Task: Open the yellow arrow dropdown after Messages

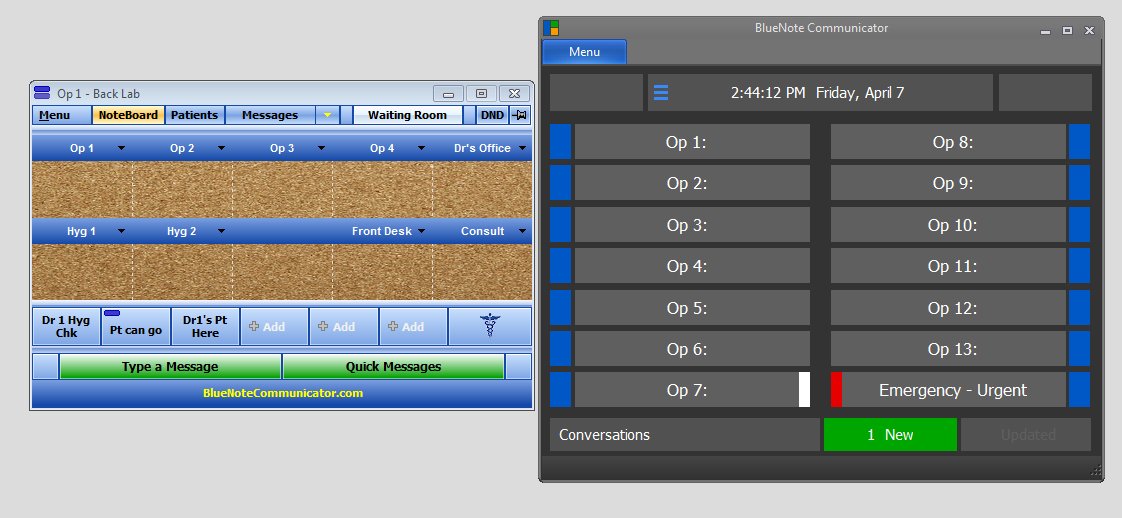Action: (327, 115)
